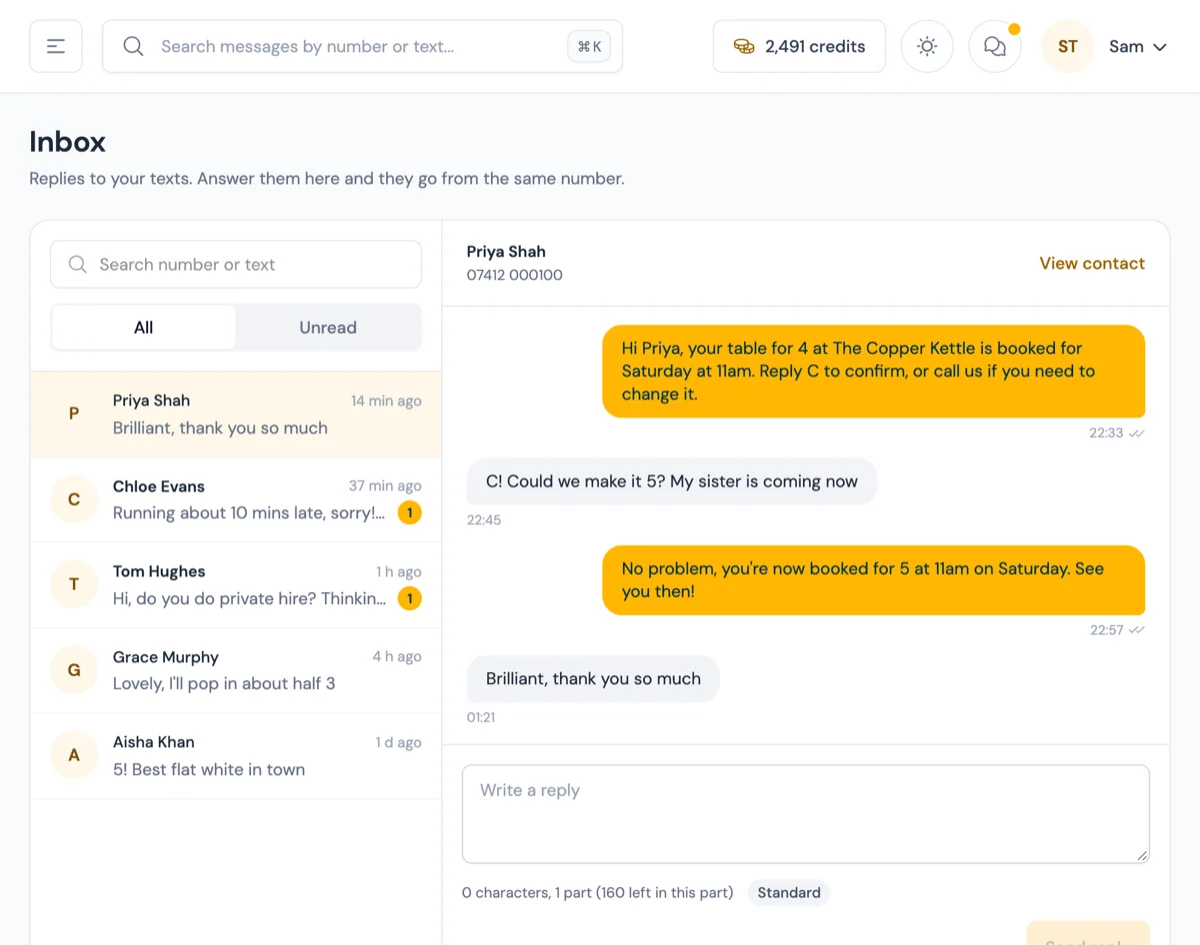Click the ⌘K shortcut badge
The width and height of the screenshot is (1200, 945).
[589, 46]
